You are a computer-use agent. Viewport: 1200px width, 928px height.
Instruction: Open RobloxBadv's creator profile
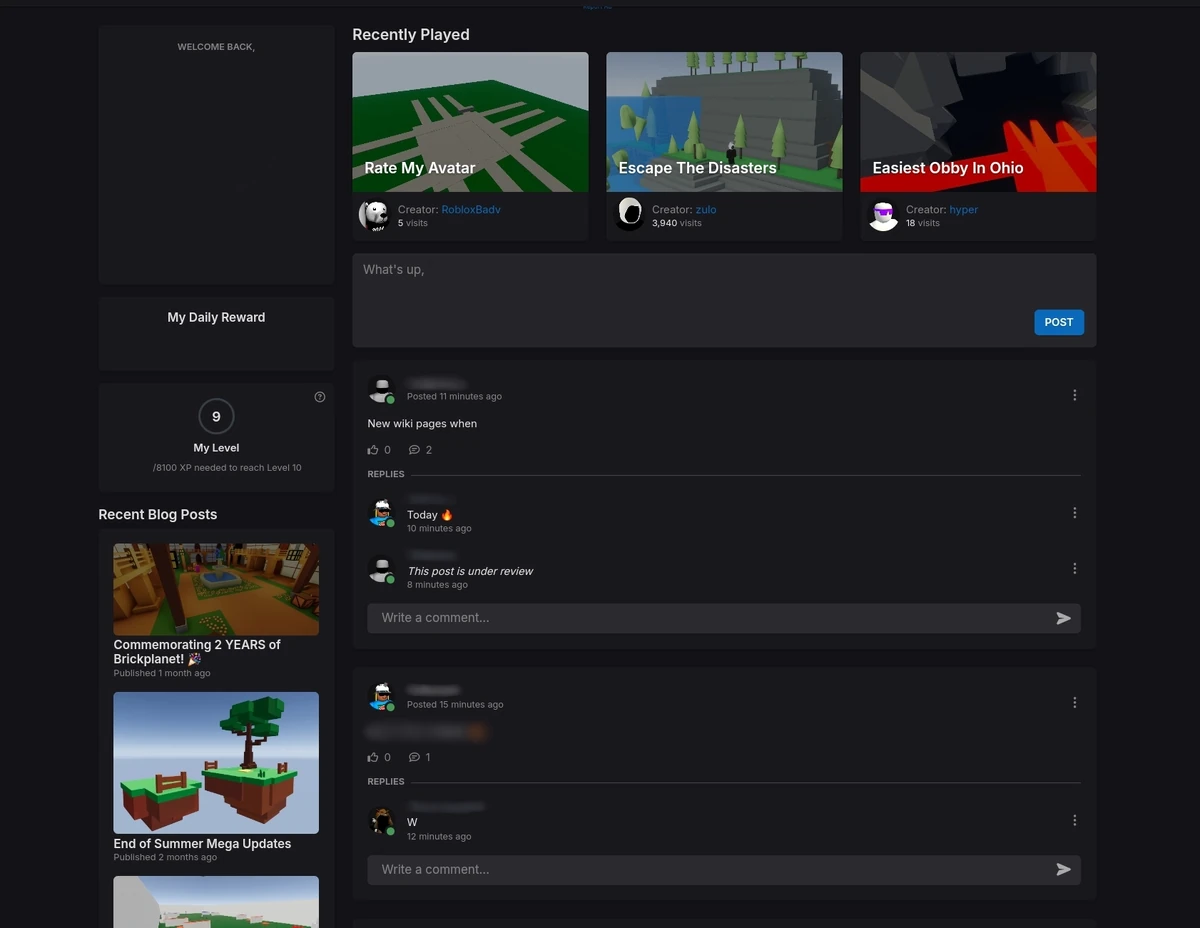coord(470,209)
